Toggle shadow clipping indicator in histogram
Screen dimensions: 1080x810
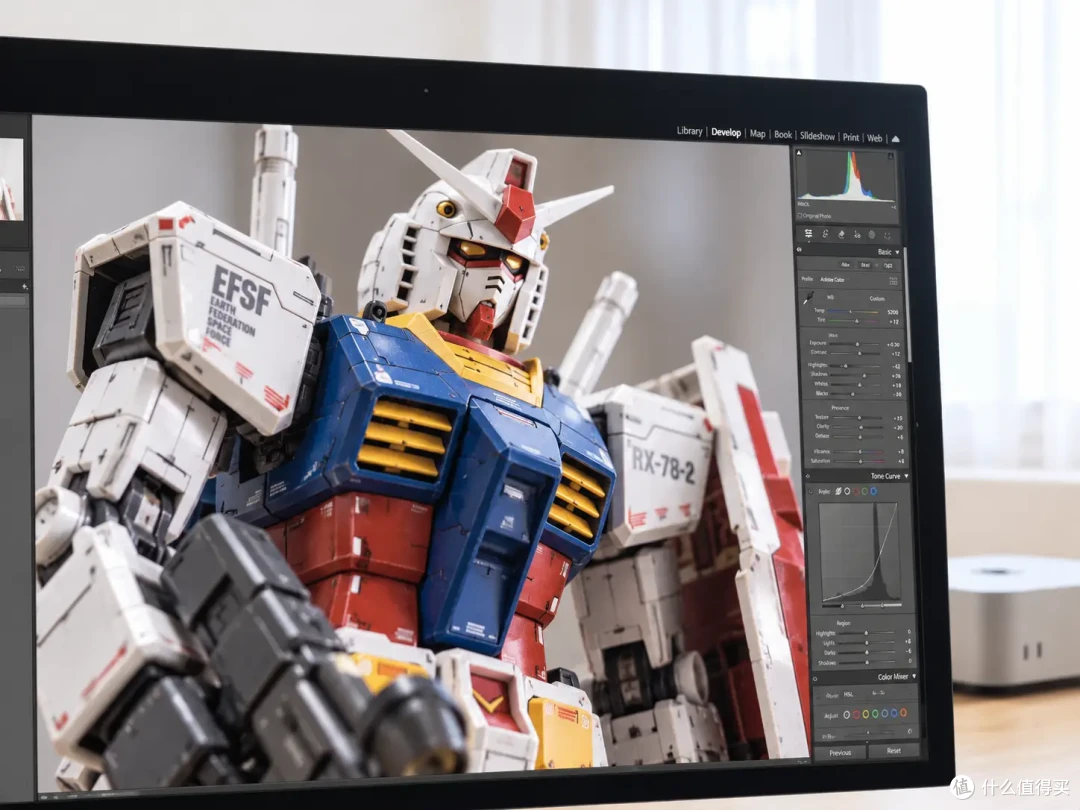pos(799,153)
